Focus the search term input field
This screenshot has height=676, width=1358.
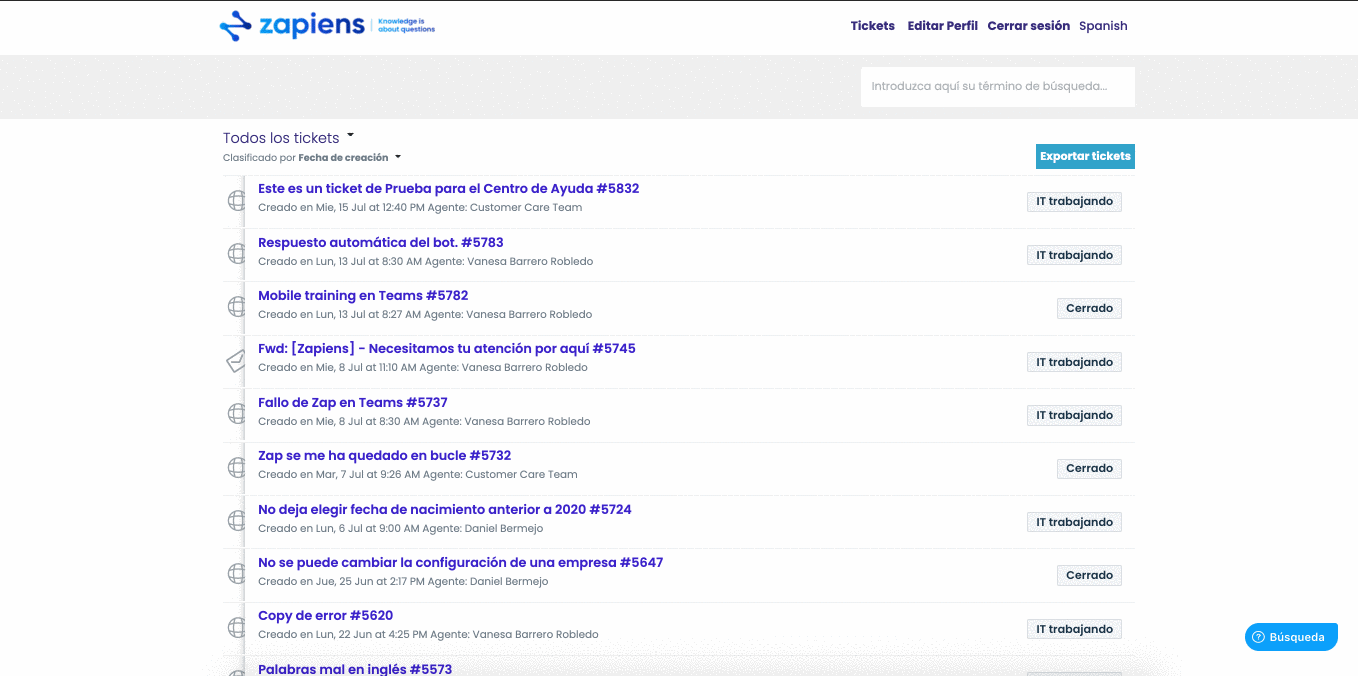(998, 87)
